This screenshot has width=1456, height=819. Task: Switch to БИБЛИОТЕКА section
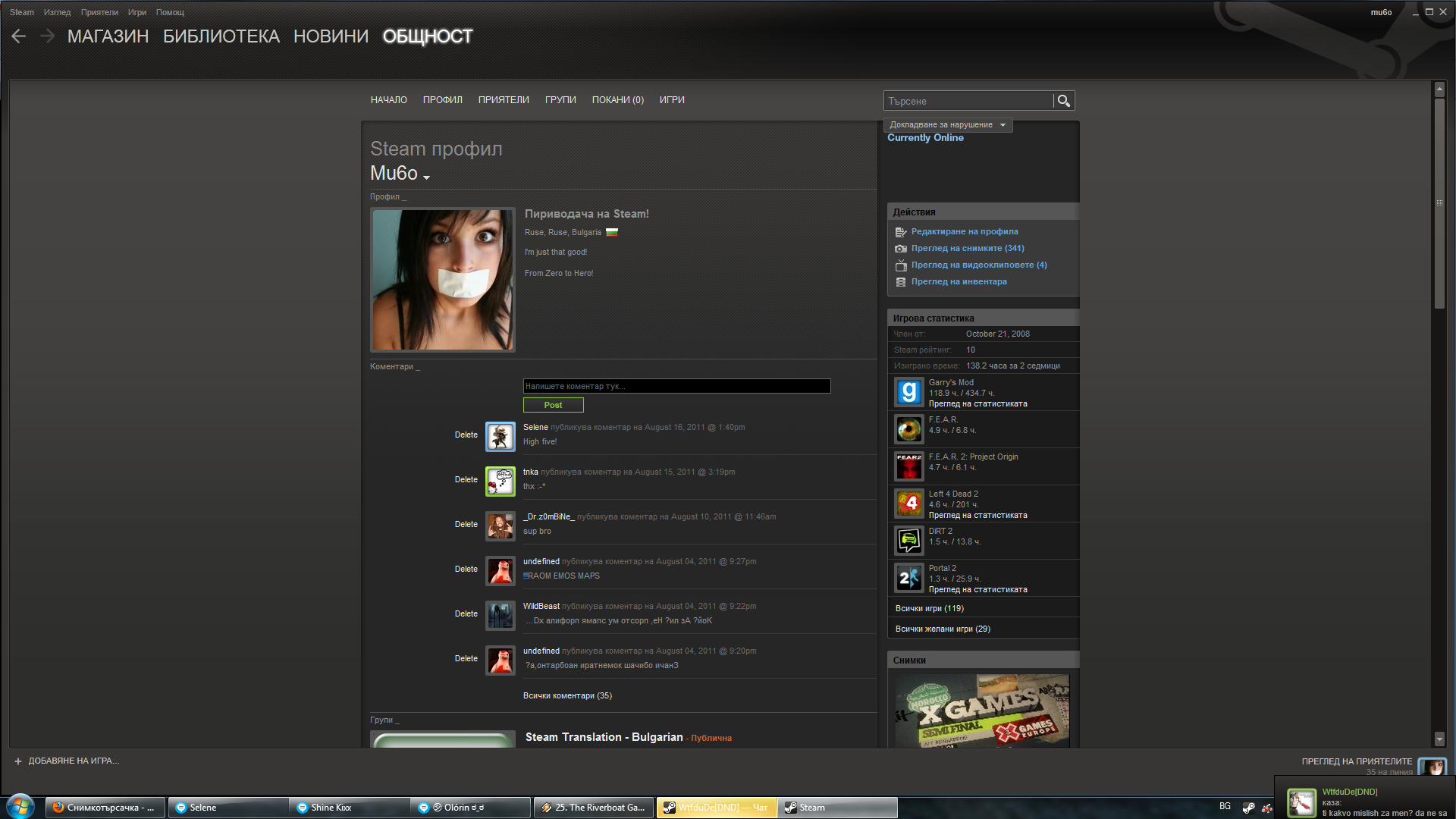221,36
